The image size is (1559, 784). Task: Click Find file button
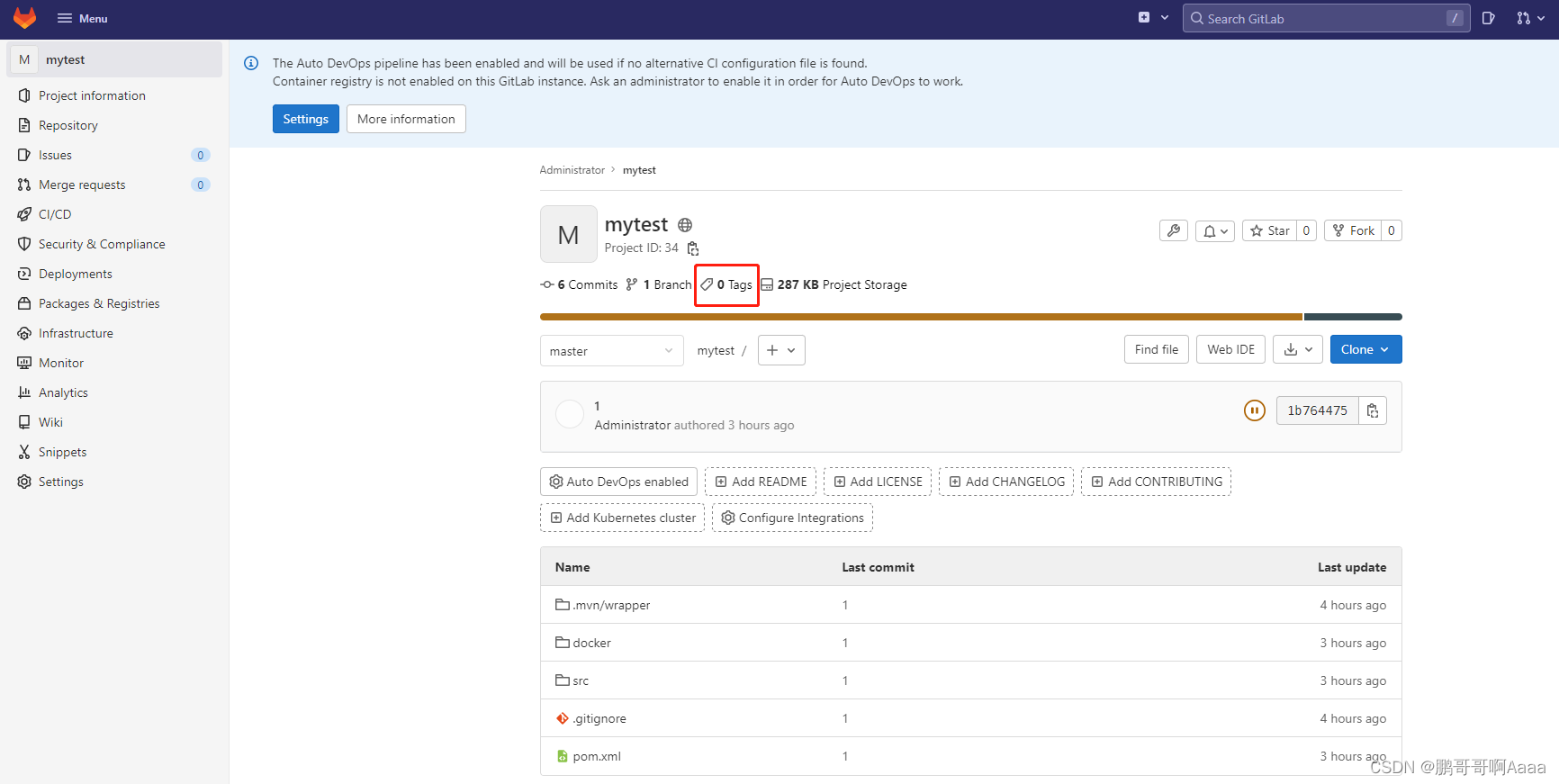click(x=1157, y=349)
